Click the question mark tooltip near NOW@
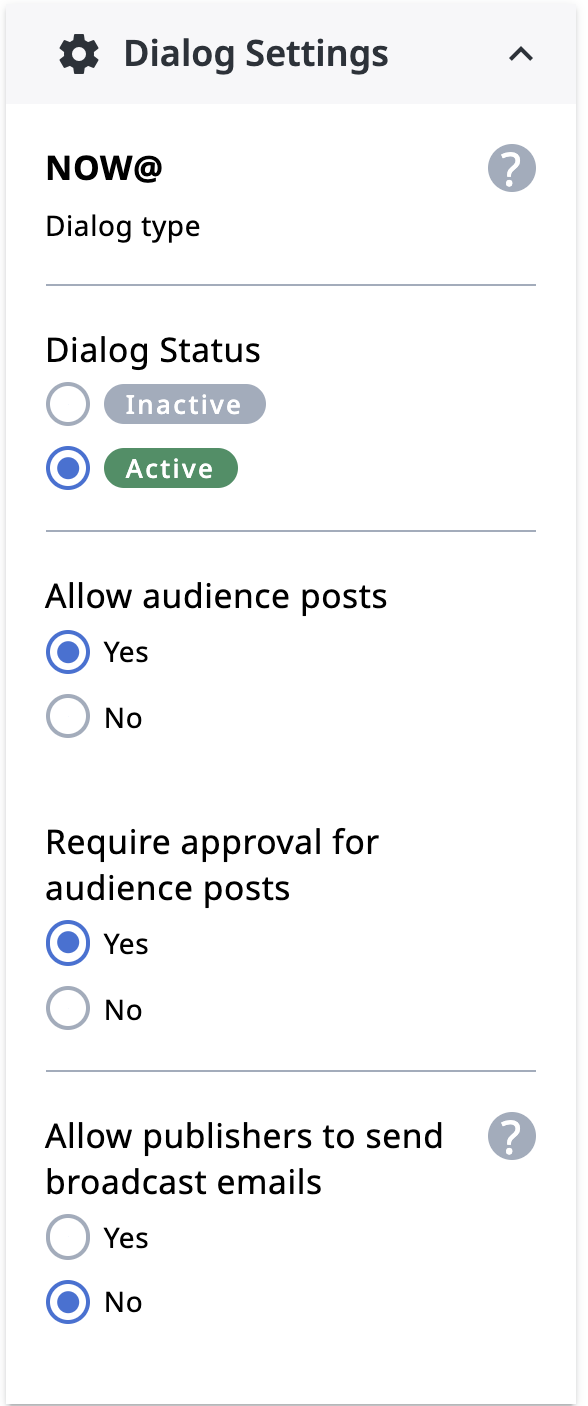This screenshot has height=1406, width=588. tap(511, 168)
